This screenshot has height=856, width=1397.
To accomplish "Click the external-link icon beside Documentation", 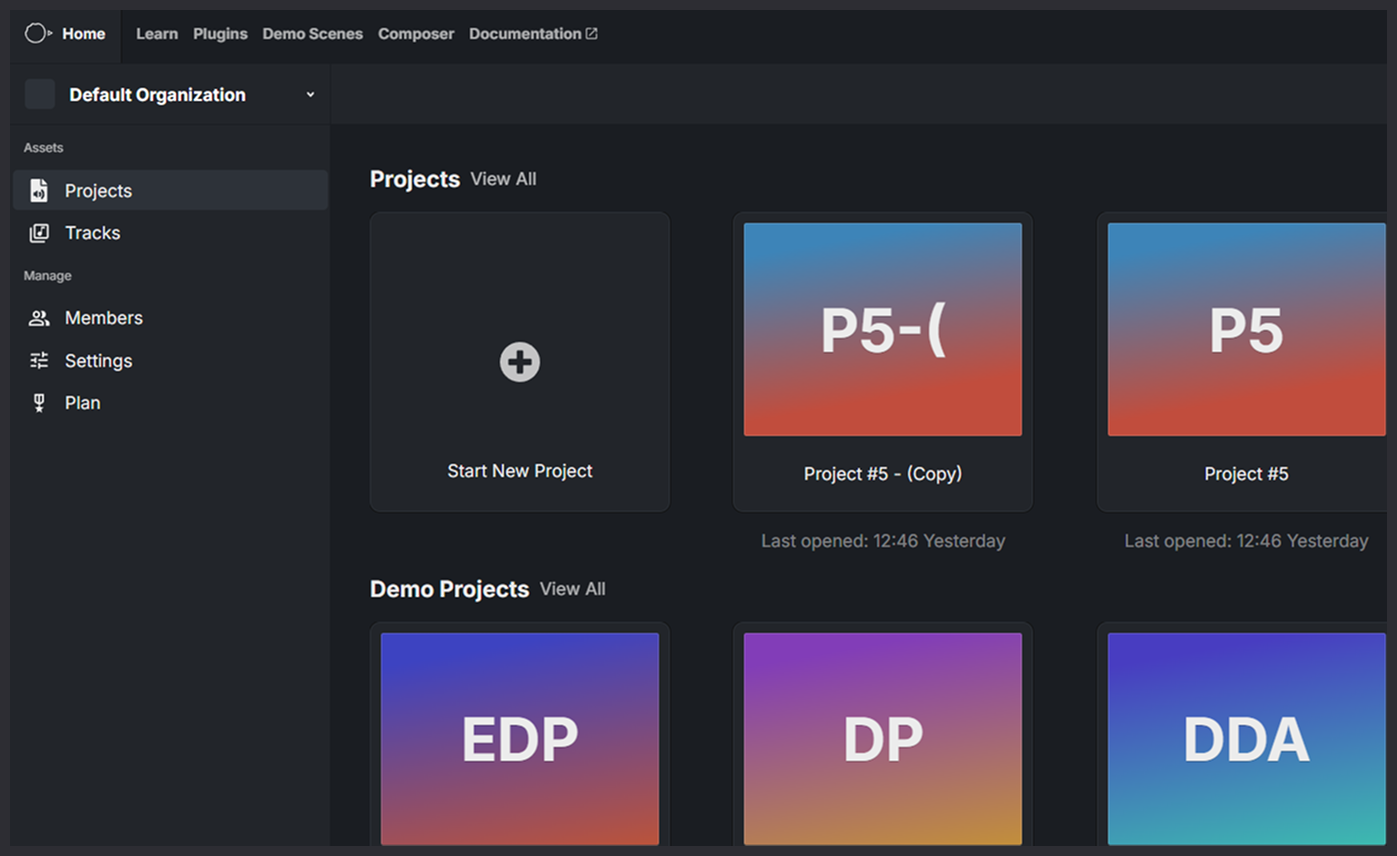I will [594, 32].
